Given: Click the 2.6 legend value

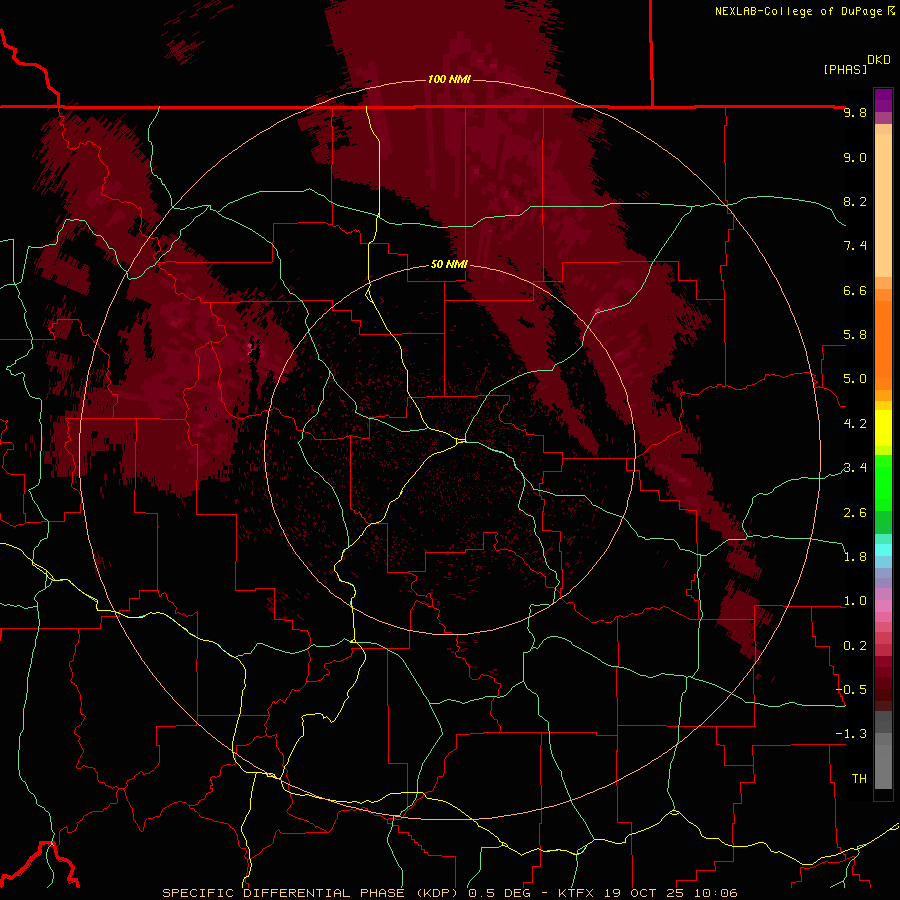Looking at the screenshot, I should tap(855, 513).
